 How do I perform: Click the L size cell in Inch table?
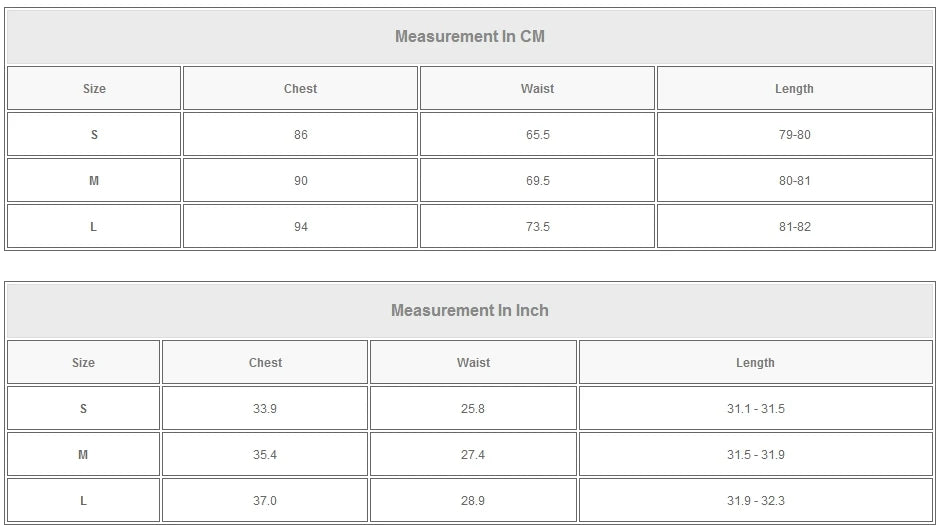(83, 501)
